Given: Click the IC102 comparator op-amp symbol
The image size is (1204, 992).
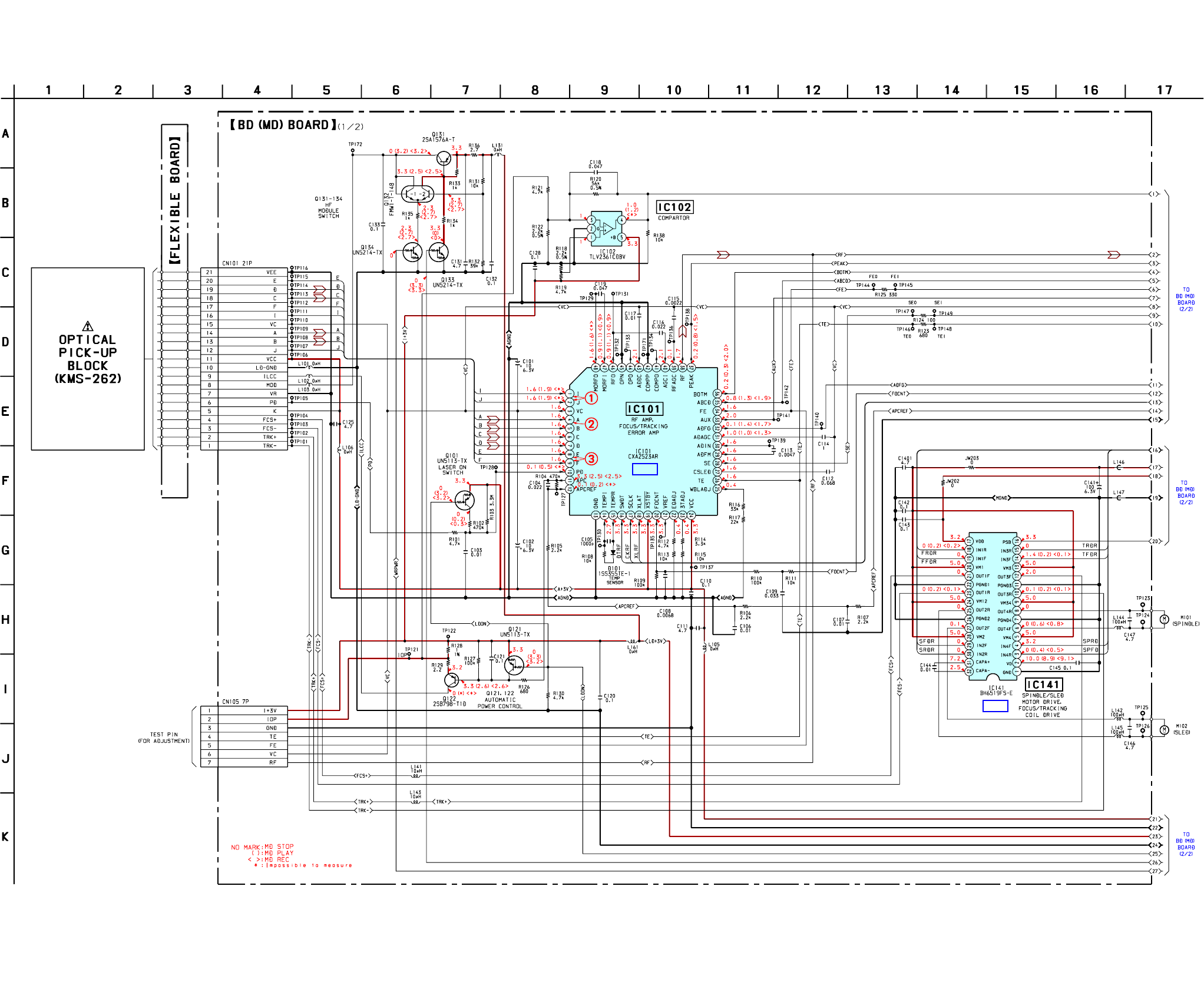Looking at the screenshot, I should tap(607, 229).
